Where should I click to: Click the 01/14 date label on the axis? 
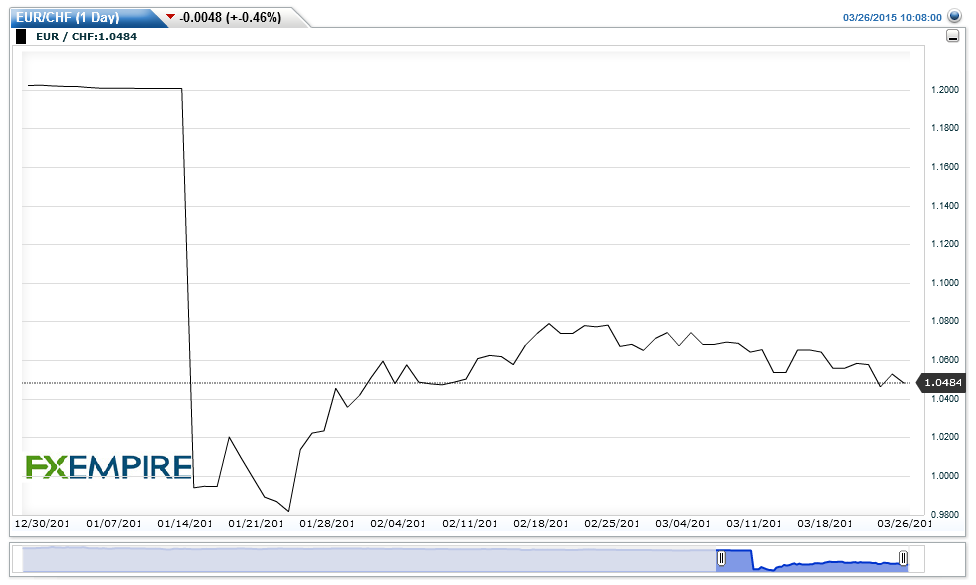(185, 523)
